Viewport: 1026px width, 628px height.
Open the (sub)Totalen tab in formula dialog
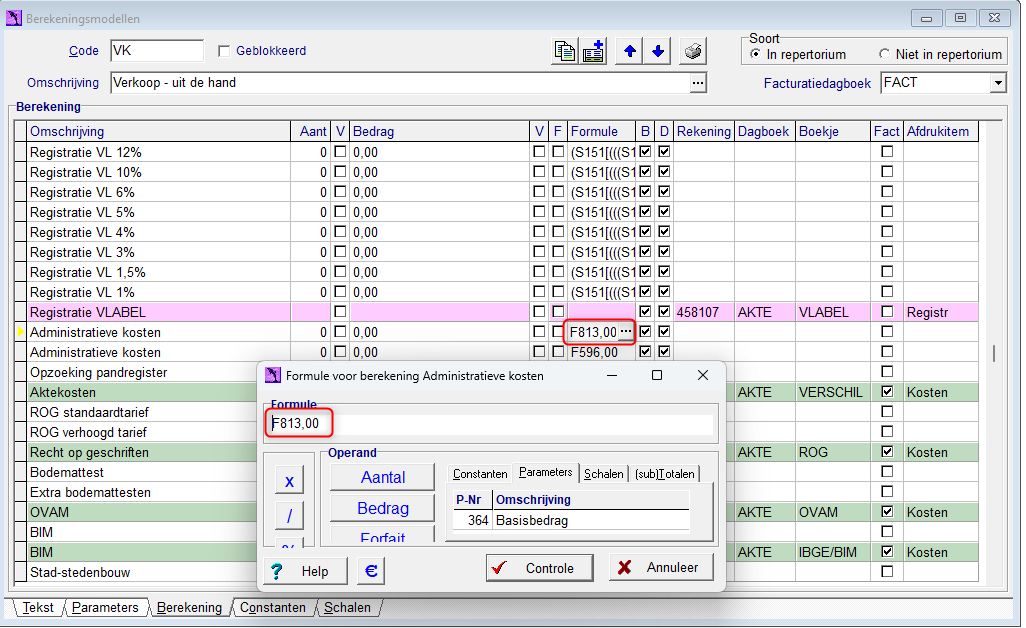[x=665, y=474]
